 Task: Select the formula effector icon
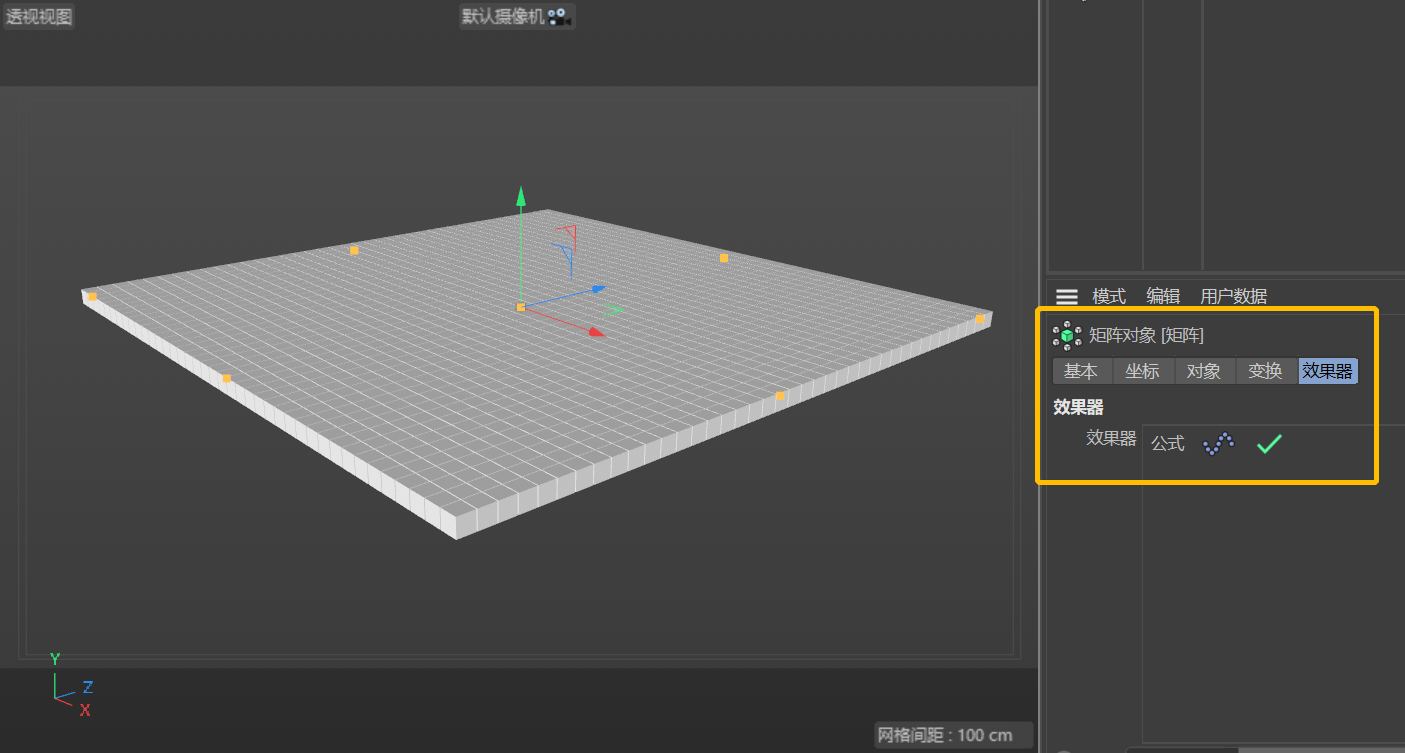pos(1218,443)
